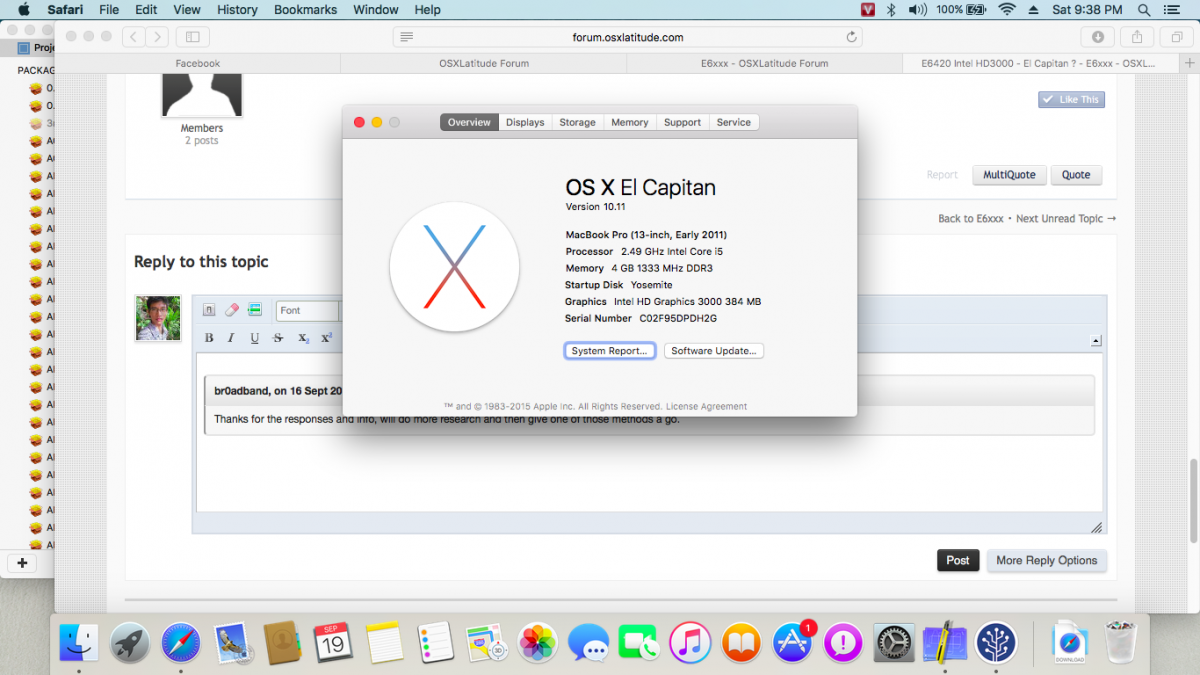Click the forum.osxlatitude.com address bar
This screenshot has height=675, width=1200.
pos(628,37)
